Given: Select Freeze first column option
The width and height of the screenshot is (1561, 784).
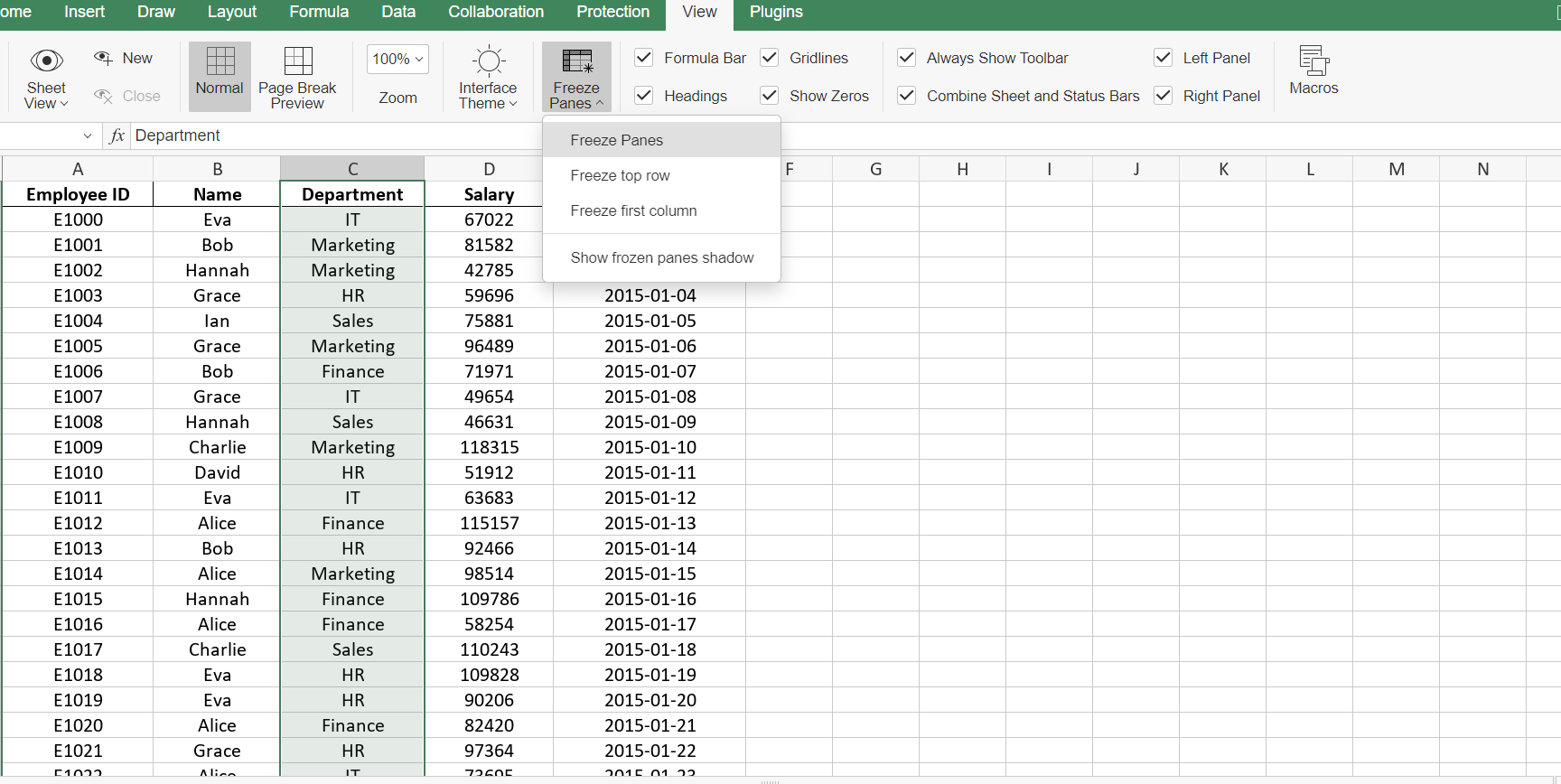Looking at the screenshot, I should (662, 210).
